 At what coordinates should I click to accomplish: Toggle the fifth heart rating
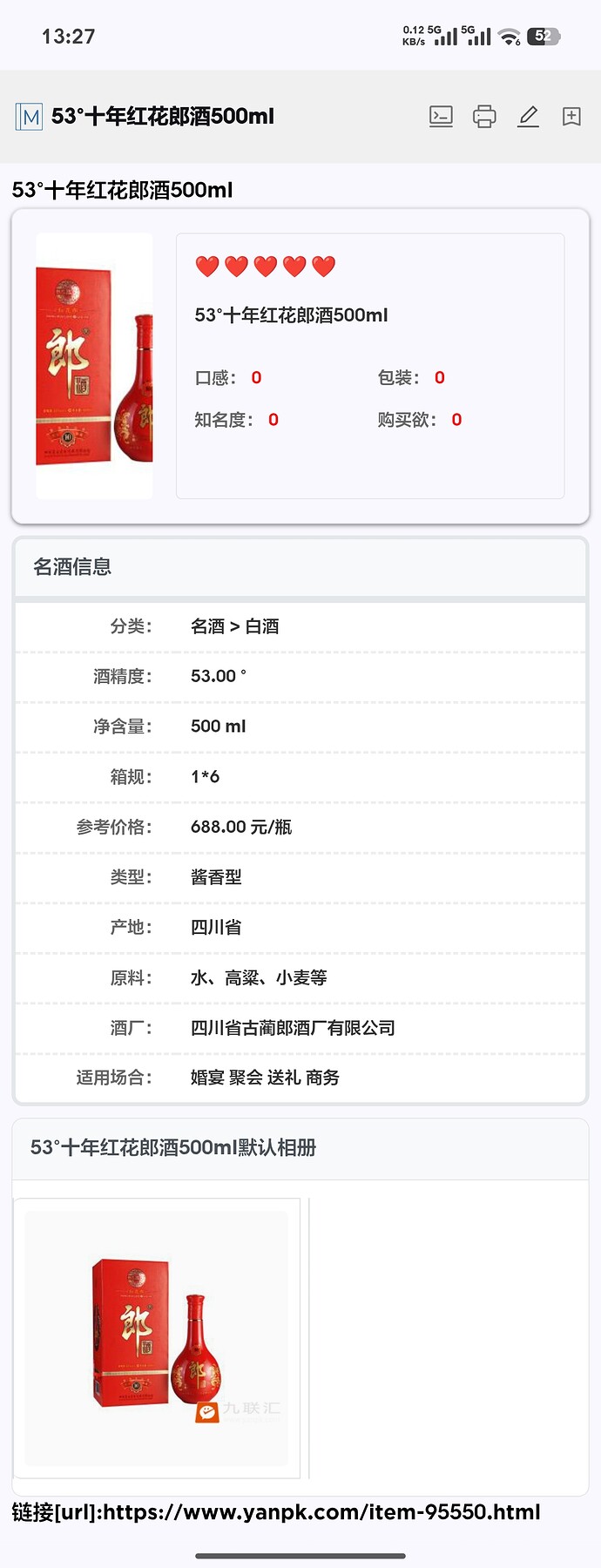point(322,266)
